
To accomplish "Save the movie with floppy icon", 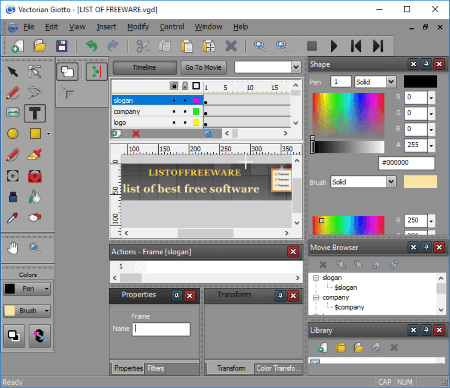I will coord(61,46).
